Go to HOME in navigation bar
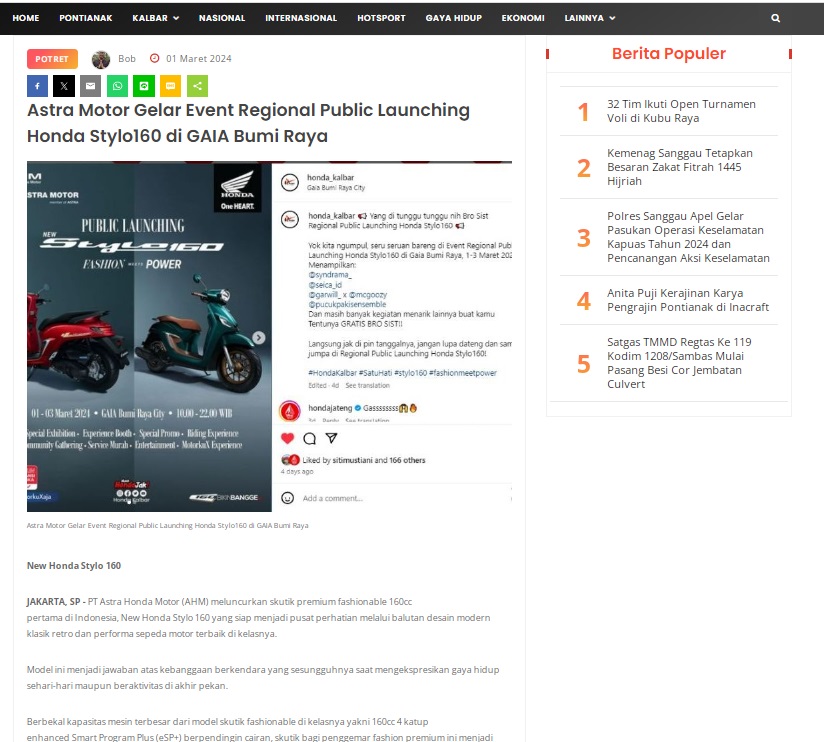Viewport: 824px width, 742px height. (x=26, y=18)
